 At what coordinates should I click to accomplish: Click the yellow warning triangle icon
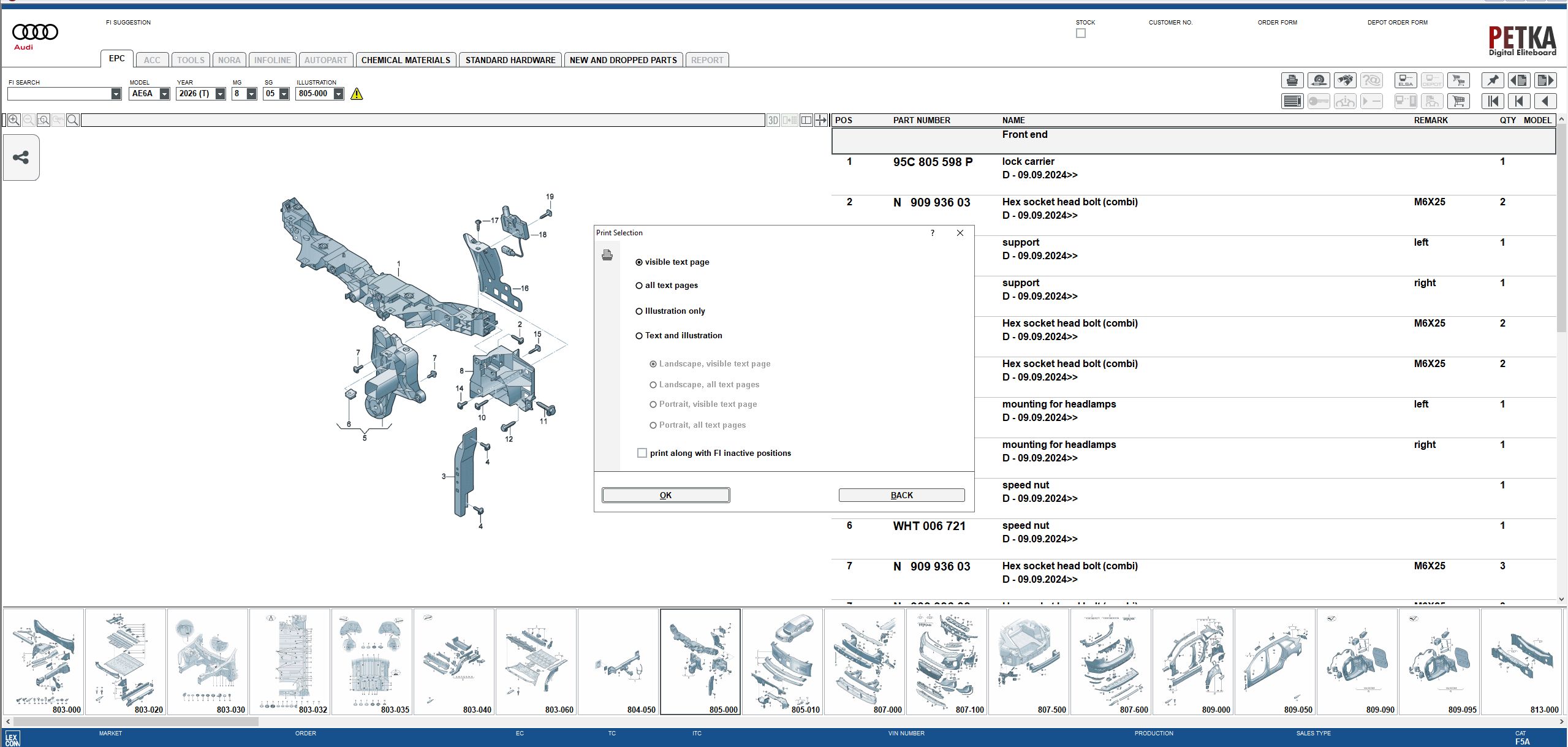point(357,94)
